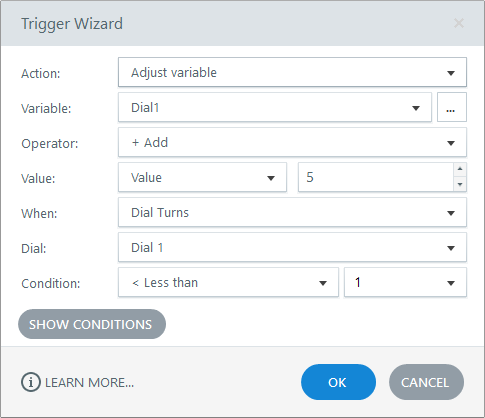The image size is (485, 418).
Task: Expand the Value type dropdown
Action: click(202, 177)
